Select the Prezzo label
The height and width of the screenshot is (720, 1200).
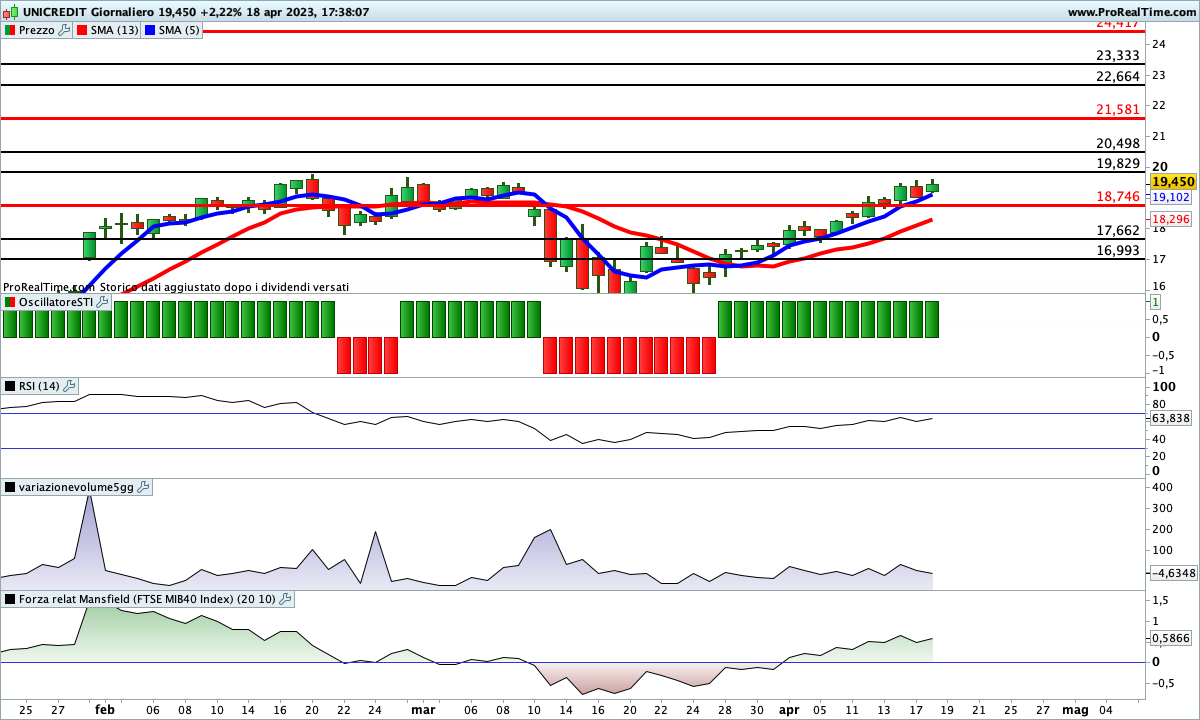click(37, 30)
